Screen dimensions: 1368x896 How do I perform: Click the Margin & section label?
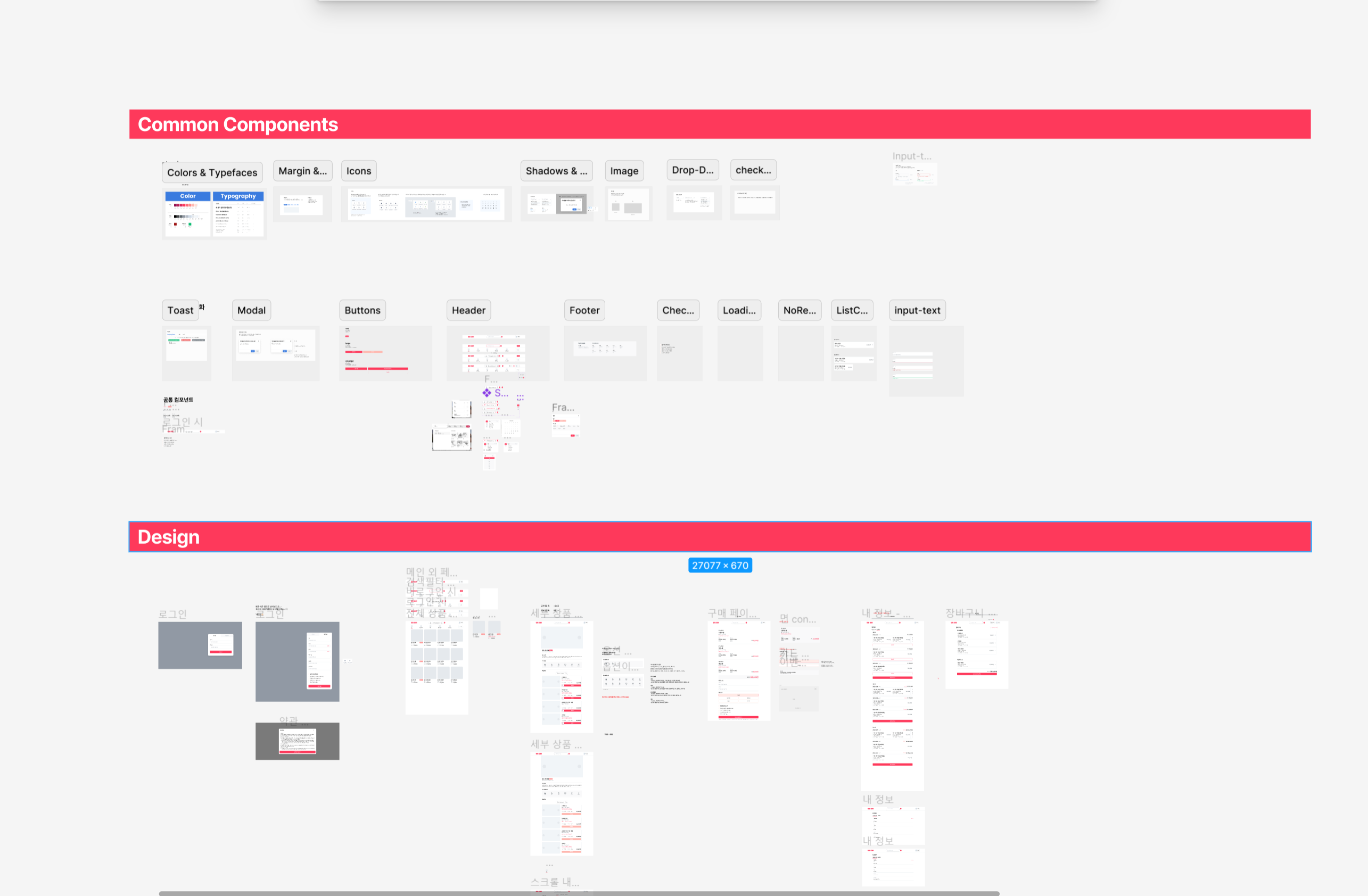click(302, 171)
